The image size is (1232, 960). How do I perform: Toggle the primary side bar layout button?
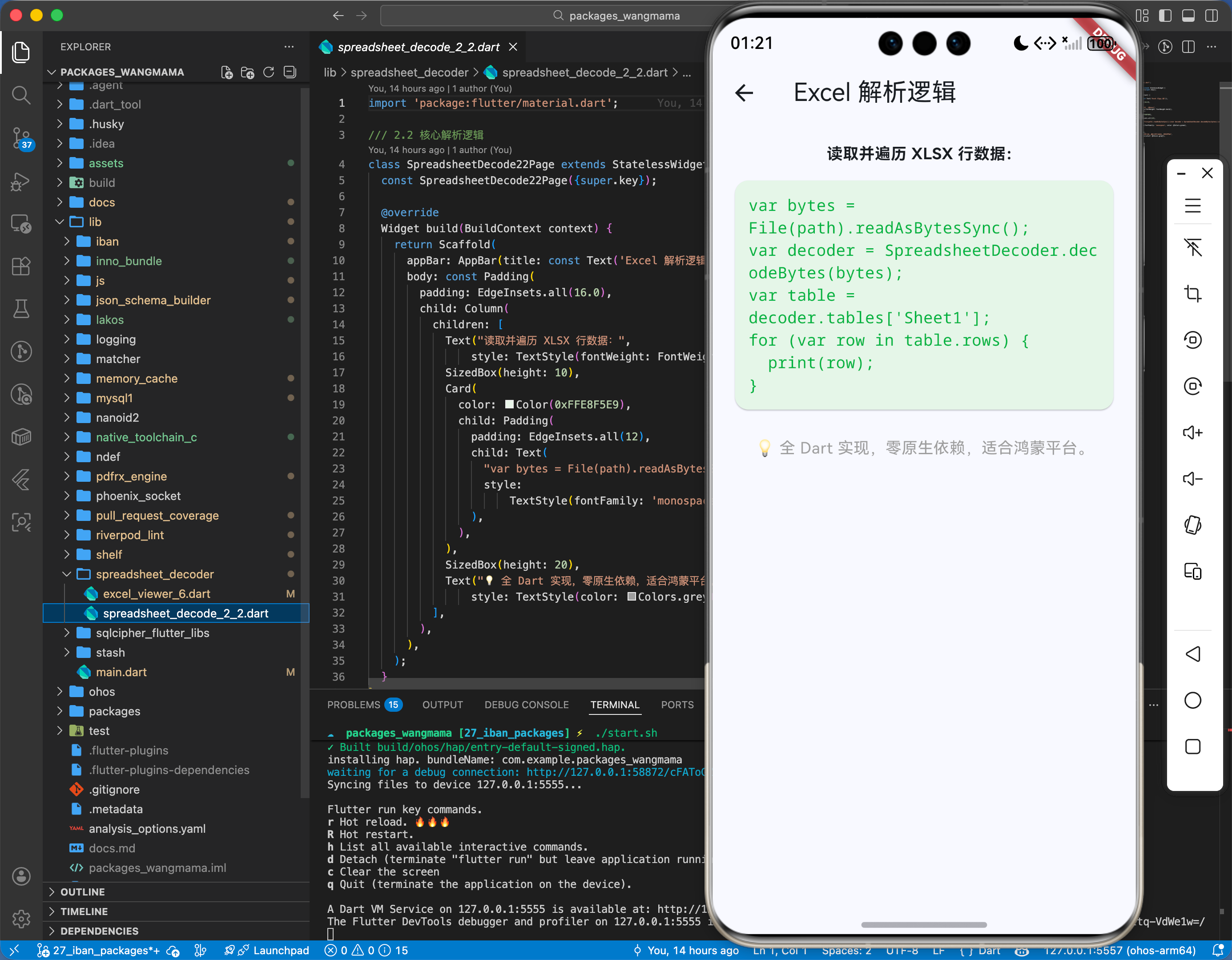1165,15
